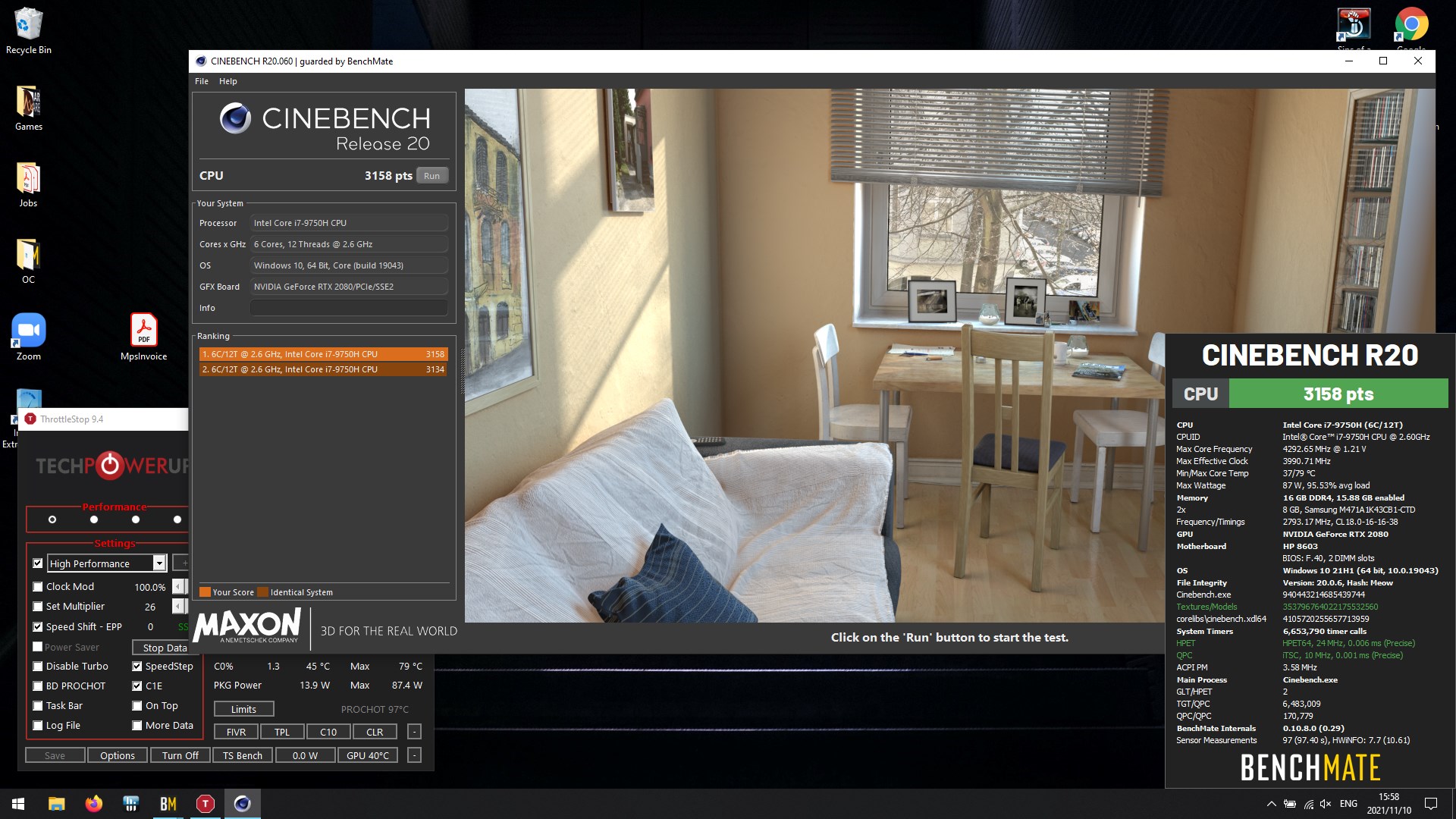Open the Wi-Fi network tray icon
Viewport: 1456px width, 819px height.
1309,804
